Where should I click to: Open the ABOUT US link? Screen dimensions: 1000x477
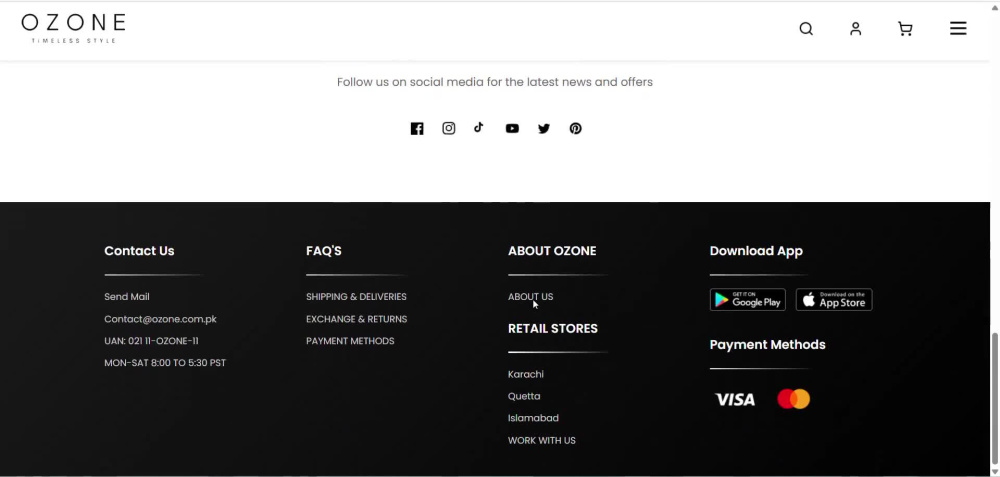(531, 297)
